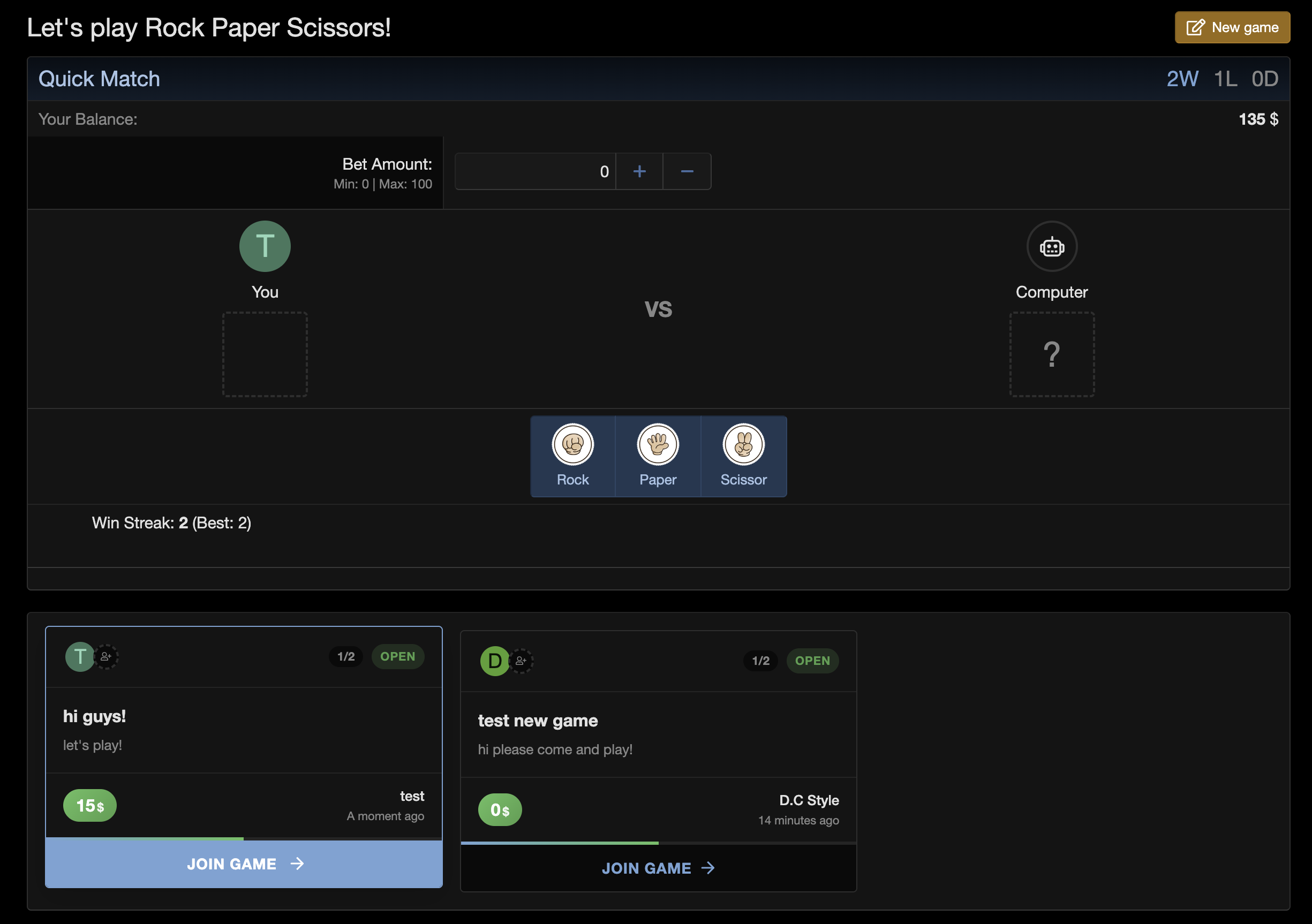This screenshot has width=1312, height=924.
Task: Click the OPEN badge on hi guys! card
Action: [398, 656]
